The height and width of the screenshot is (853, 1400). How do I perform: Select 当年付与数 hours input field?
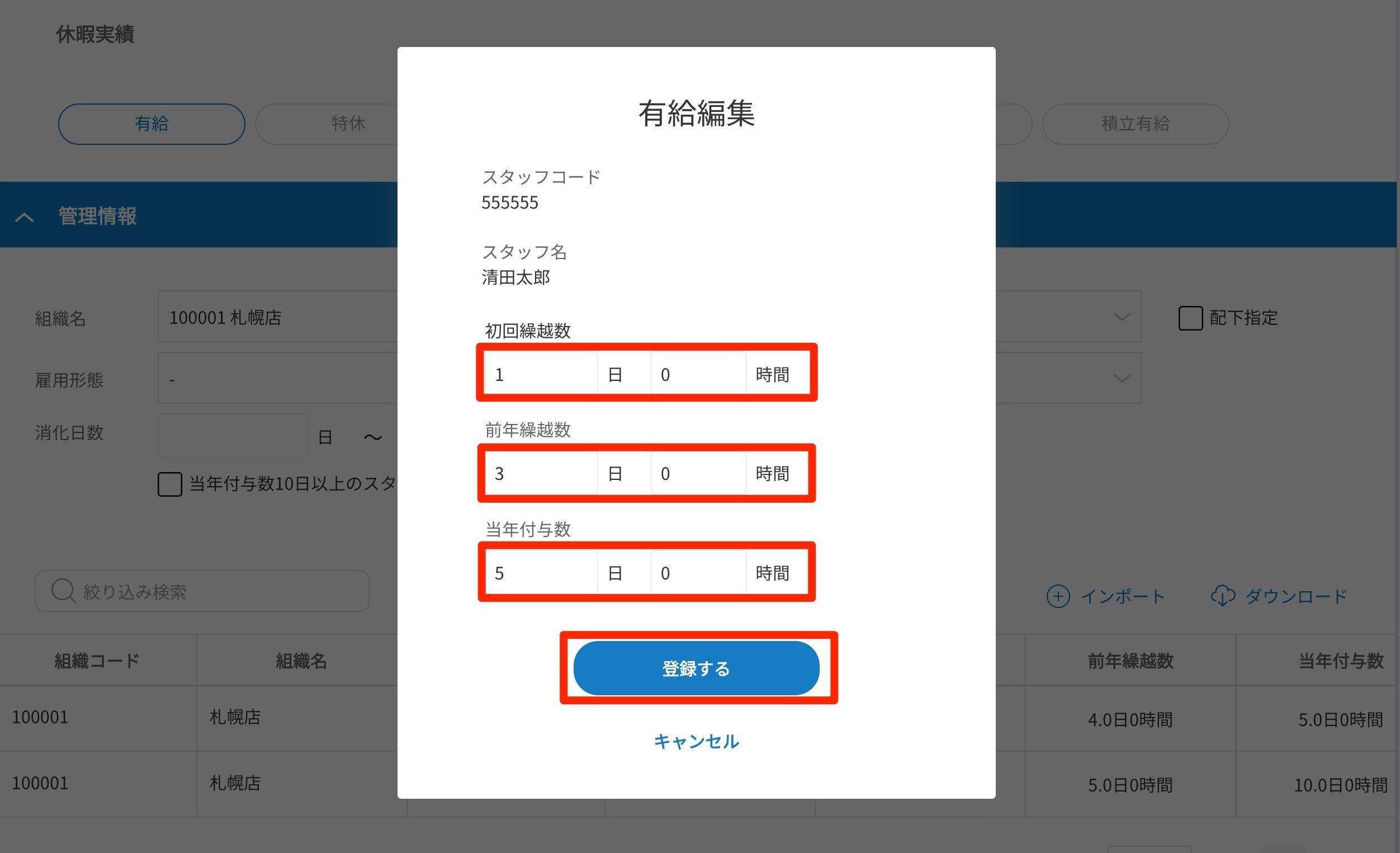pos(698,572)
